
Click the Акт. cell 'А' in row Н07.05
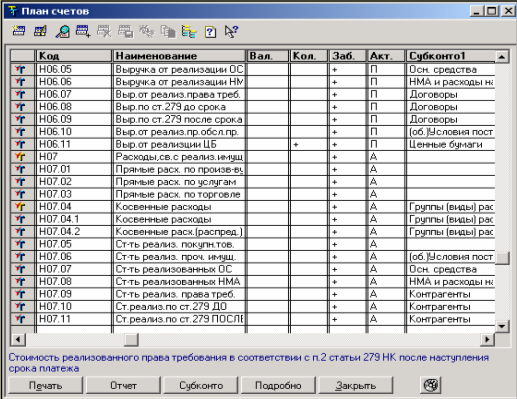[386, 244]
